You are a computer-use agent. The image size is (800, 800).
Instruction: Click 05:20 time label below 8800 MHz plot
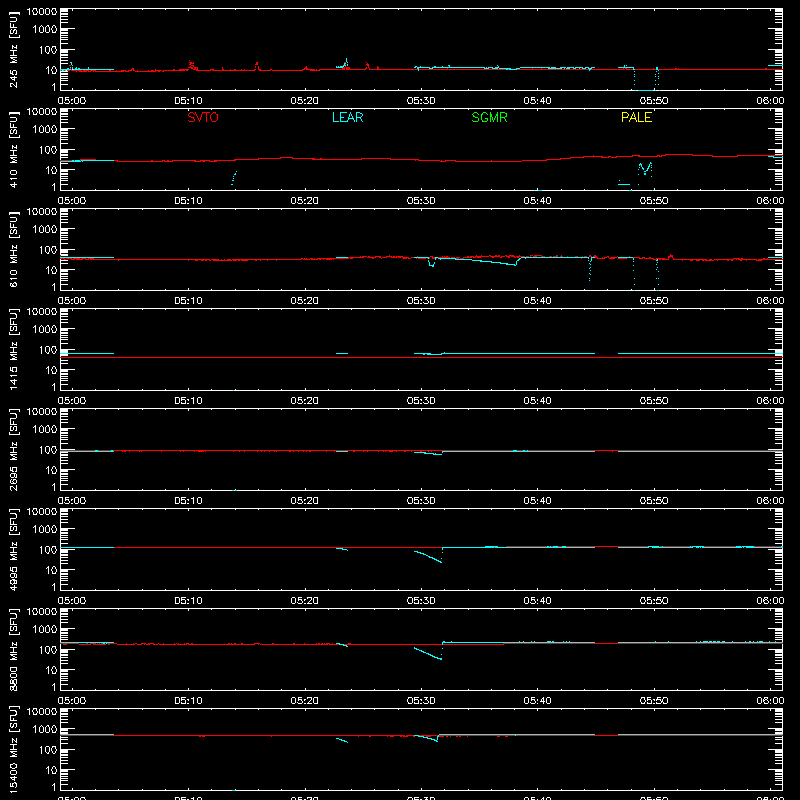[305, 701]
